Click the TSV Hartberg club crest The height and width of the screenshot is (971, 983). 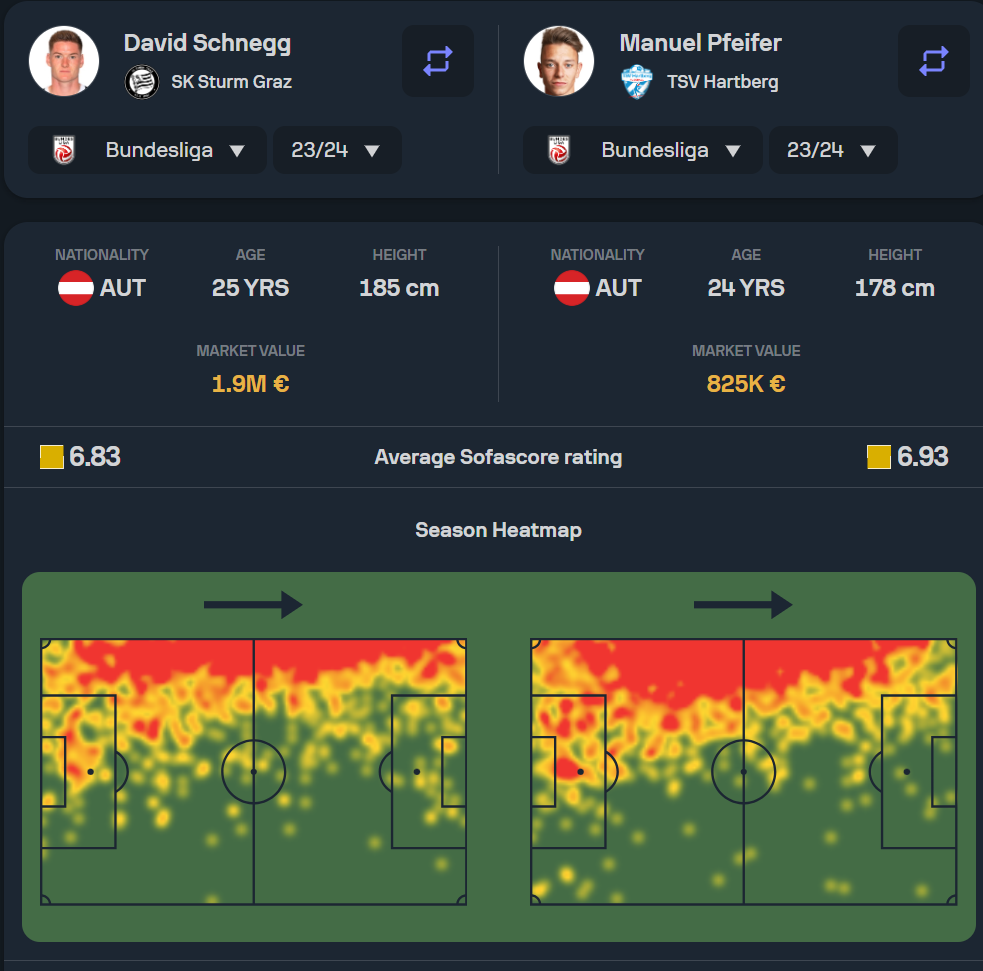coord(637,81)
